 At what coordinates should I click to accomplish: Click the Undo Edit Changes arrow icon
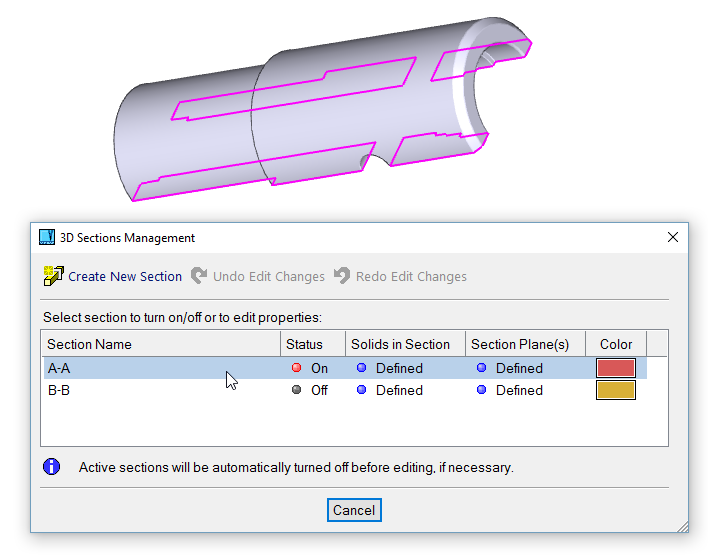199,276
